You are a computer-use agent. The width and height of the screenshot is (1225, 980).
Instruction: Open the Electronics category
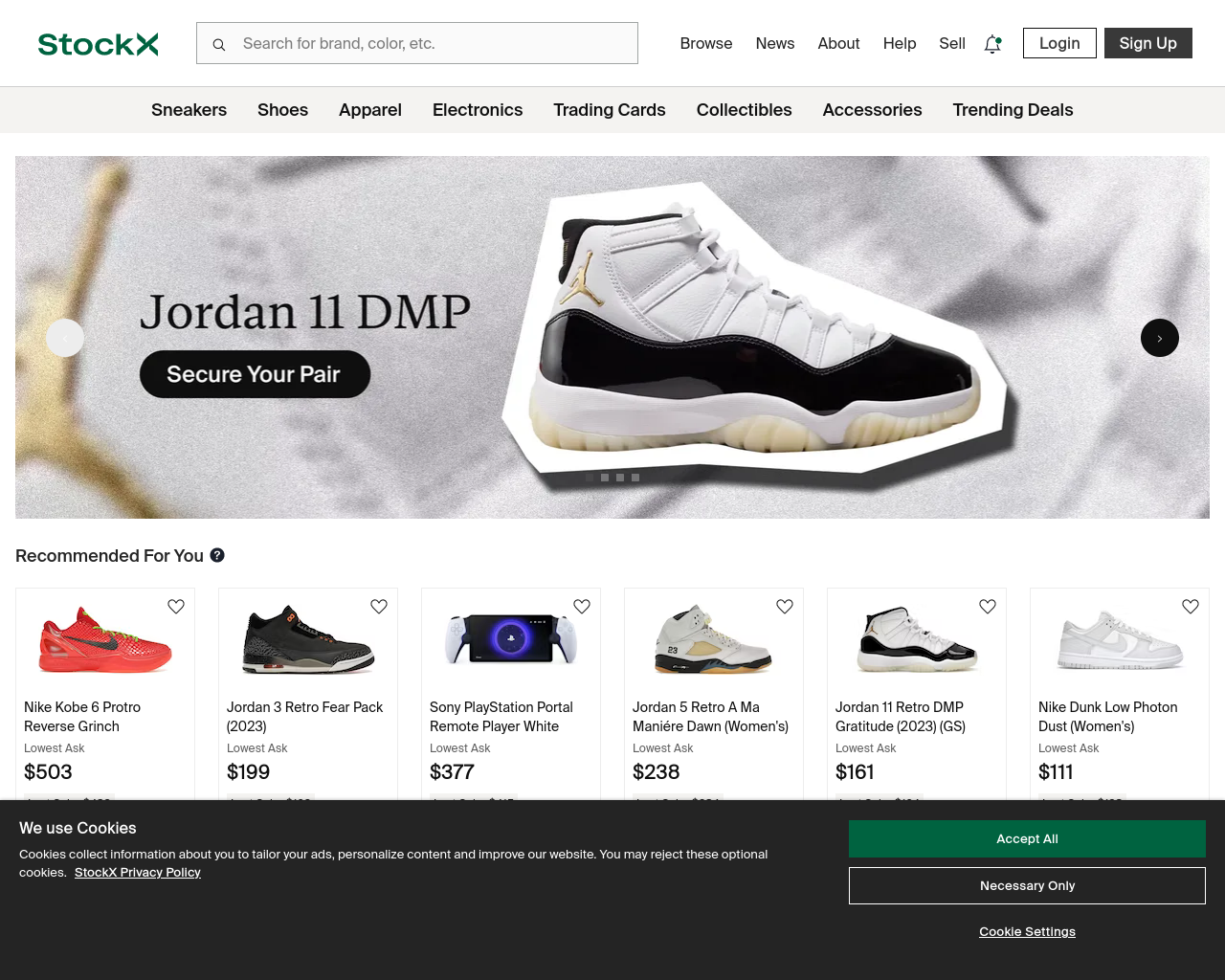point(478,110)
